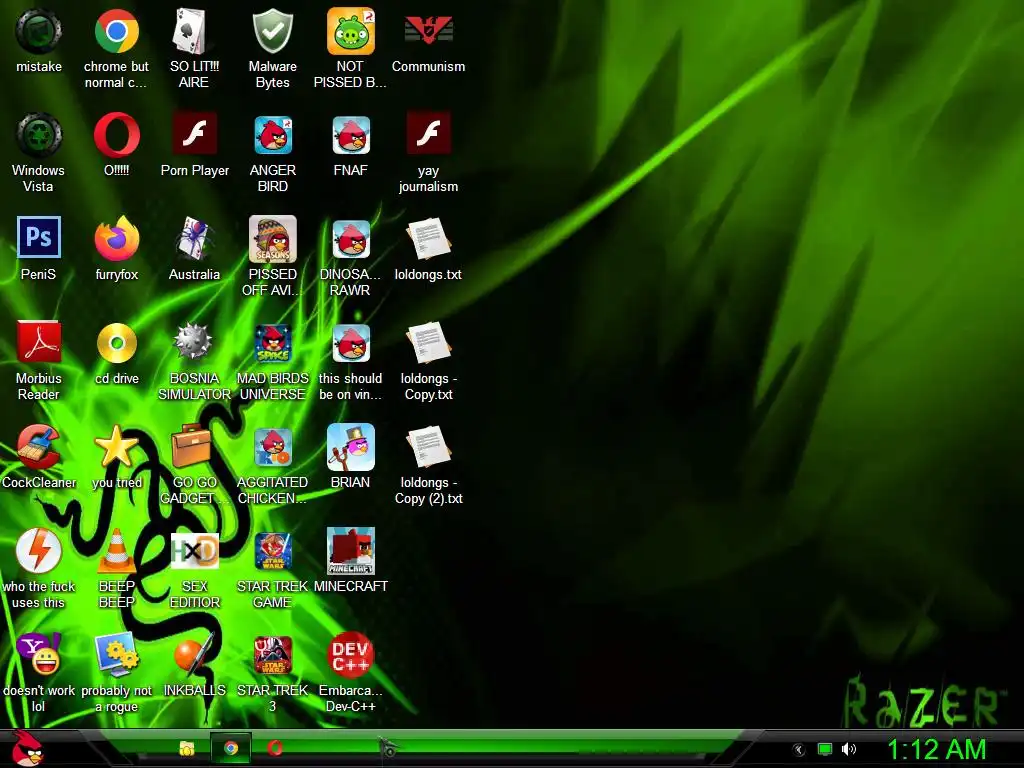Select the "doesn't work lol" Yahoo icon
Image resolution: width=1024 pixels, height=768 pixels.
point(39,654)
